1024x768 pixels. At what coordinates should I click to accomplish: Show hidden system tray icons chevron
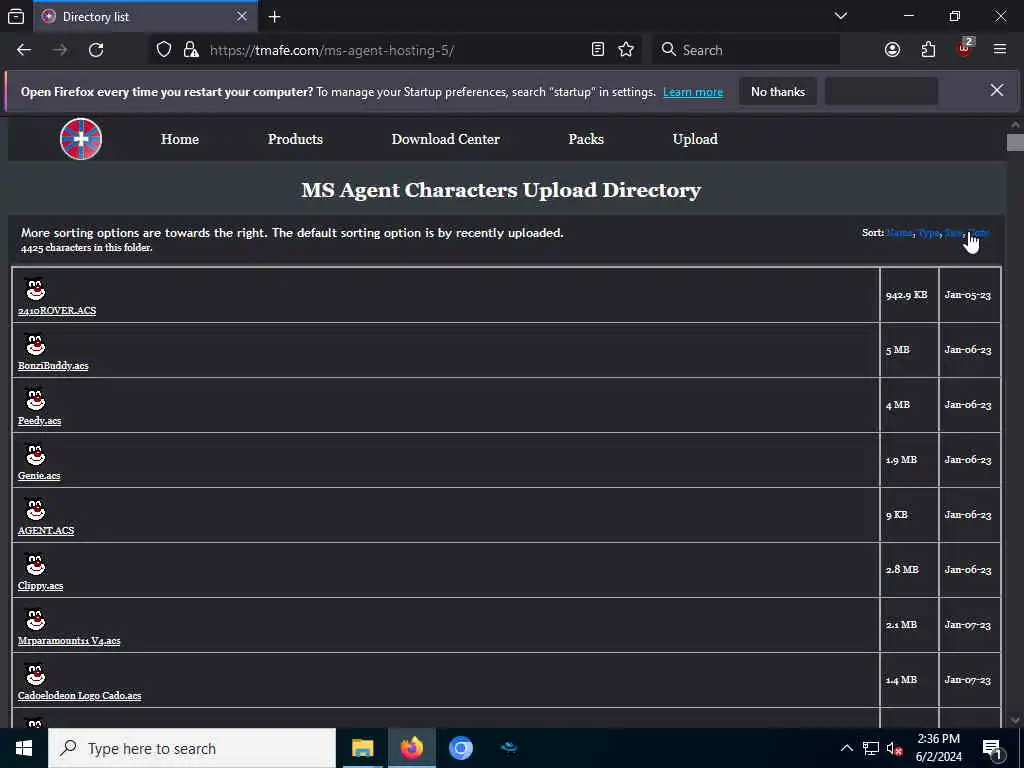(846, 748)
